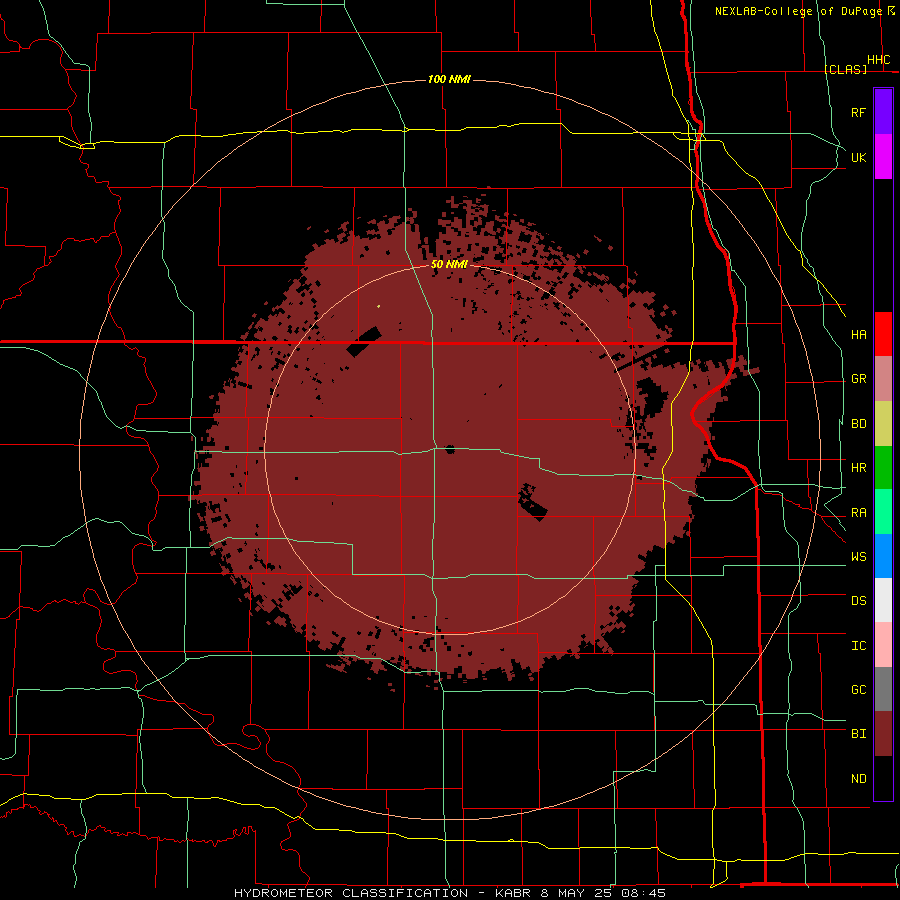
Task: Click the DS legend label
Action: coord(859,601)
